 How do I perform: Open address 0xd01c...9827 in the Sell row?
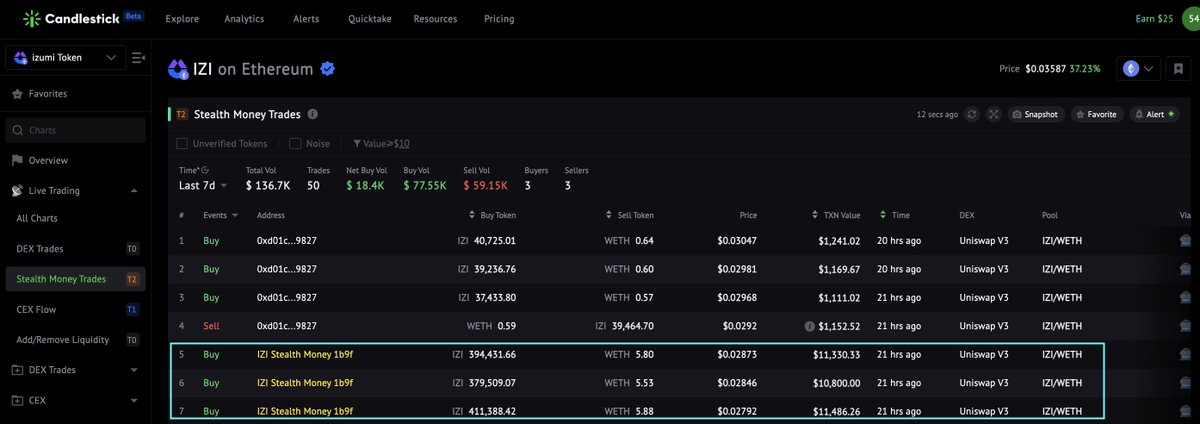(287, 326)
